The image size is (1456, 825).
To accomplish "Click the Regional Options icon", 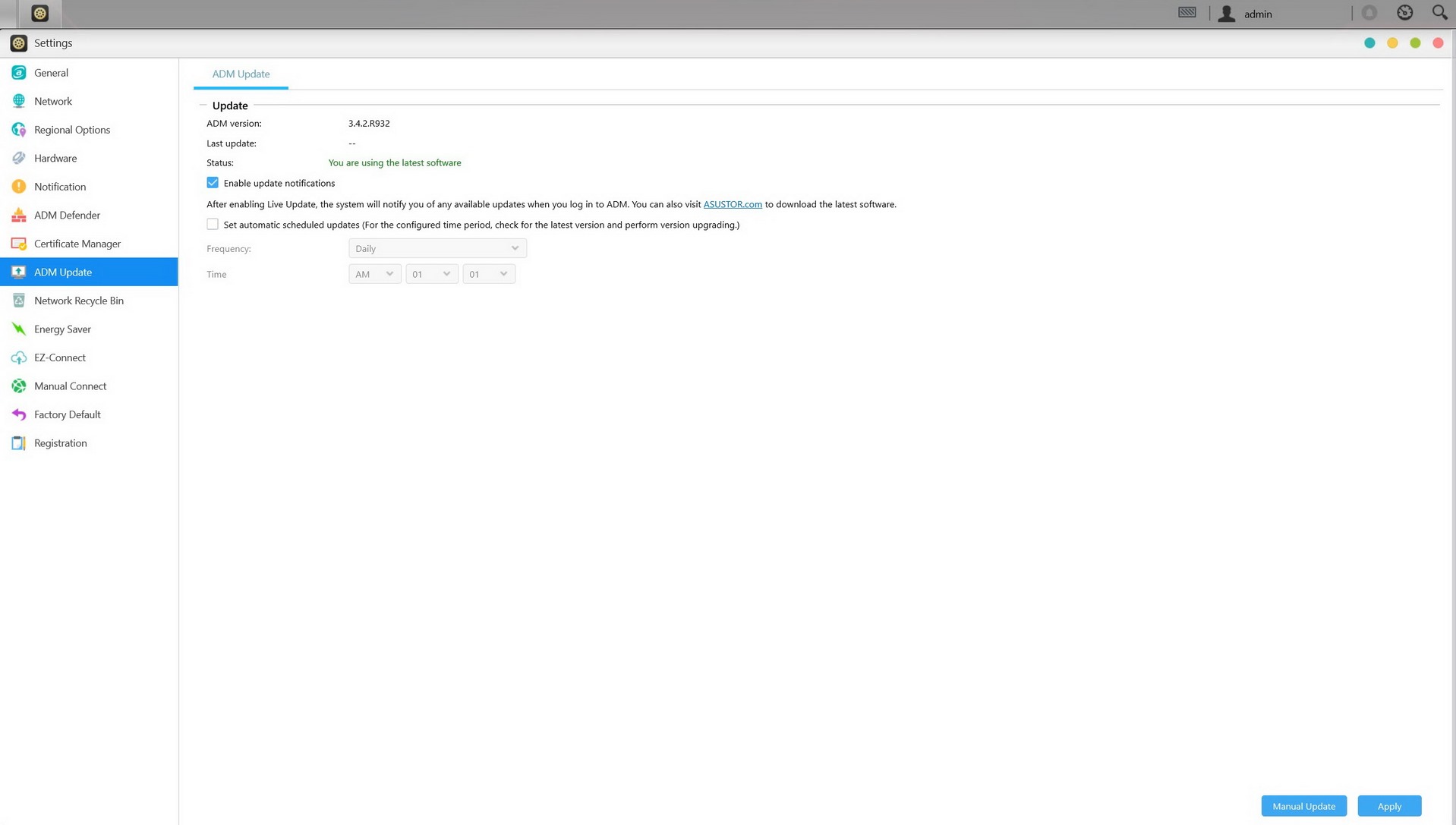I will (x=19, y=130).
